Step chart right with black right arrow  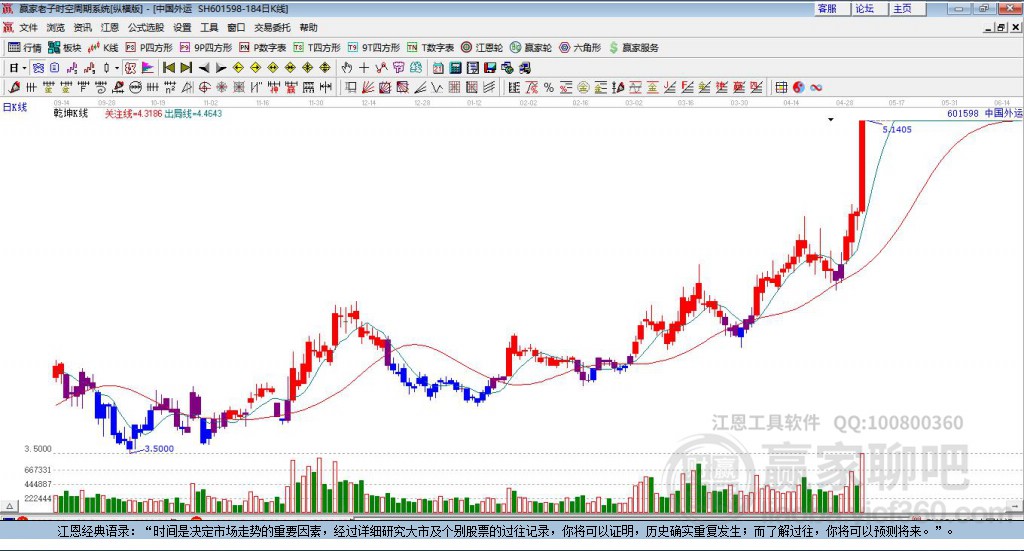[221, 68]
